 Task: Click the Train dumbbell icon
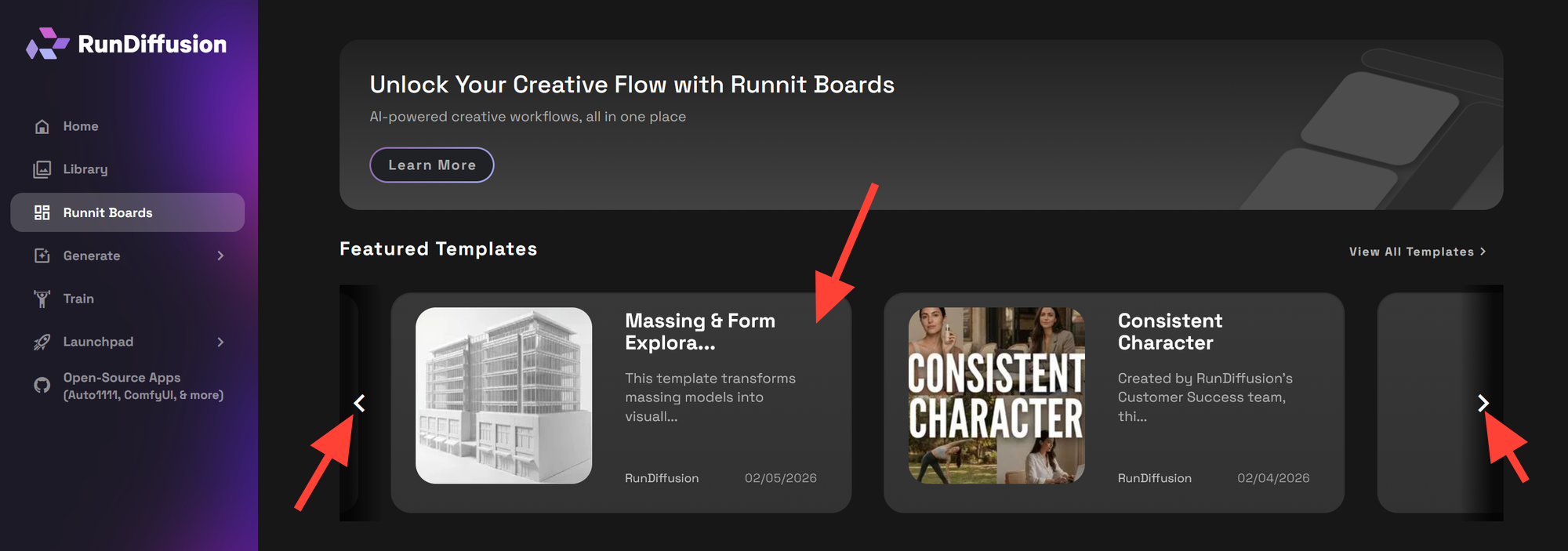tap(42, 299)
